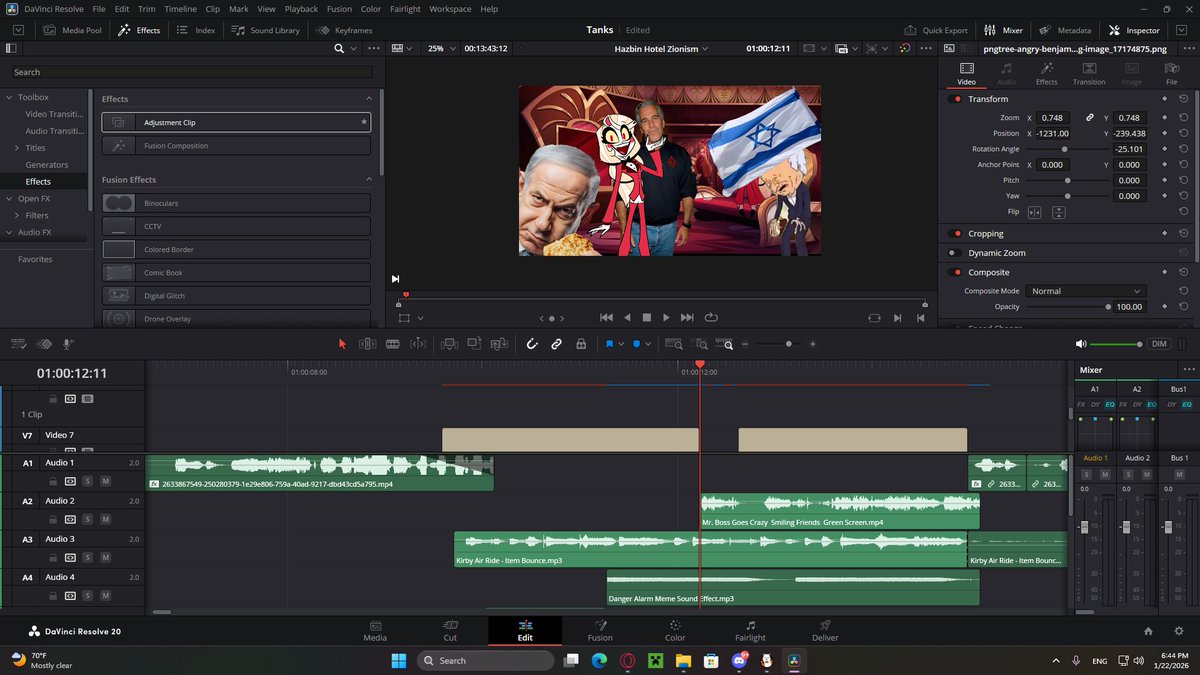
Task: Toggle Zoom X/Y link chain icon
Action: [1090, 118]
